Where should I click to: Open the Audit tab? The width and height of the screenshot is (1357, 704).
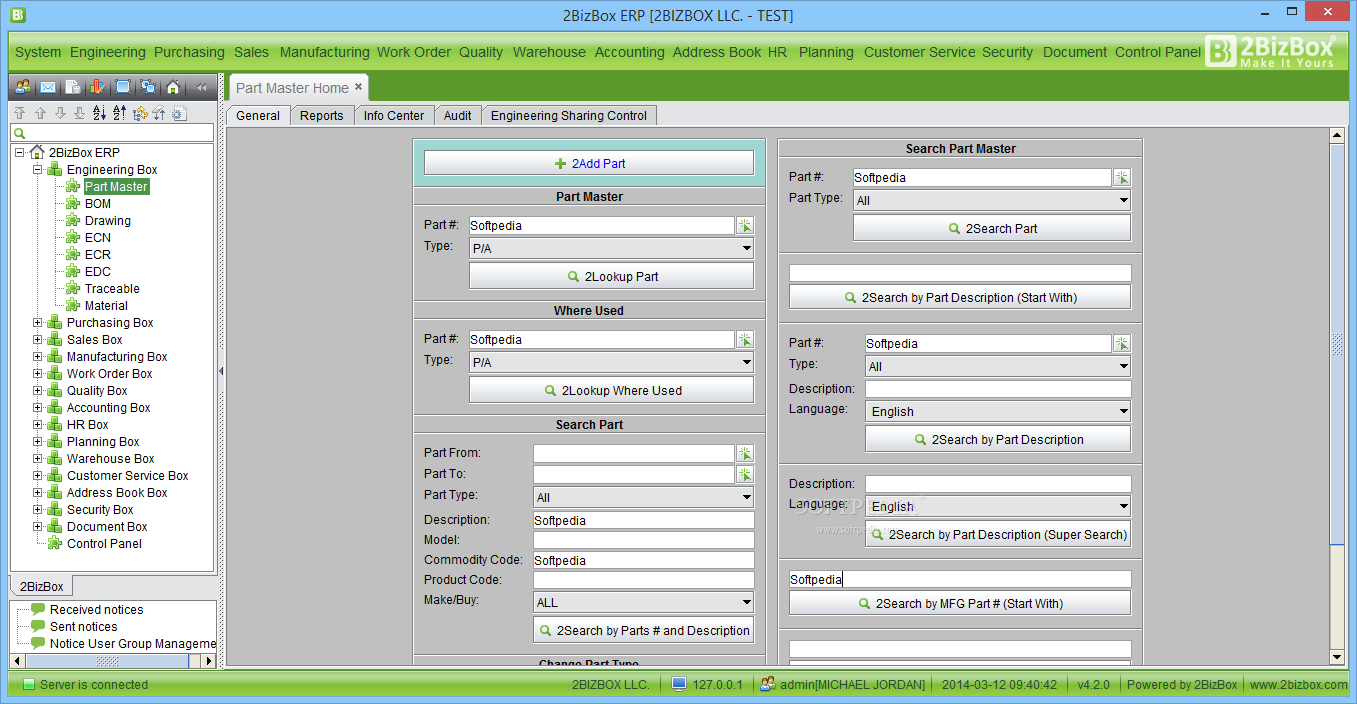coord(458,116)
